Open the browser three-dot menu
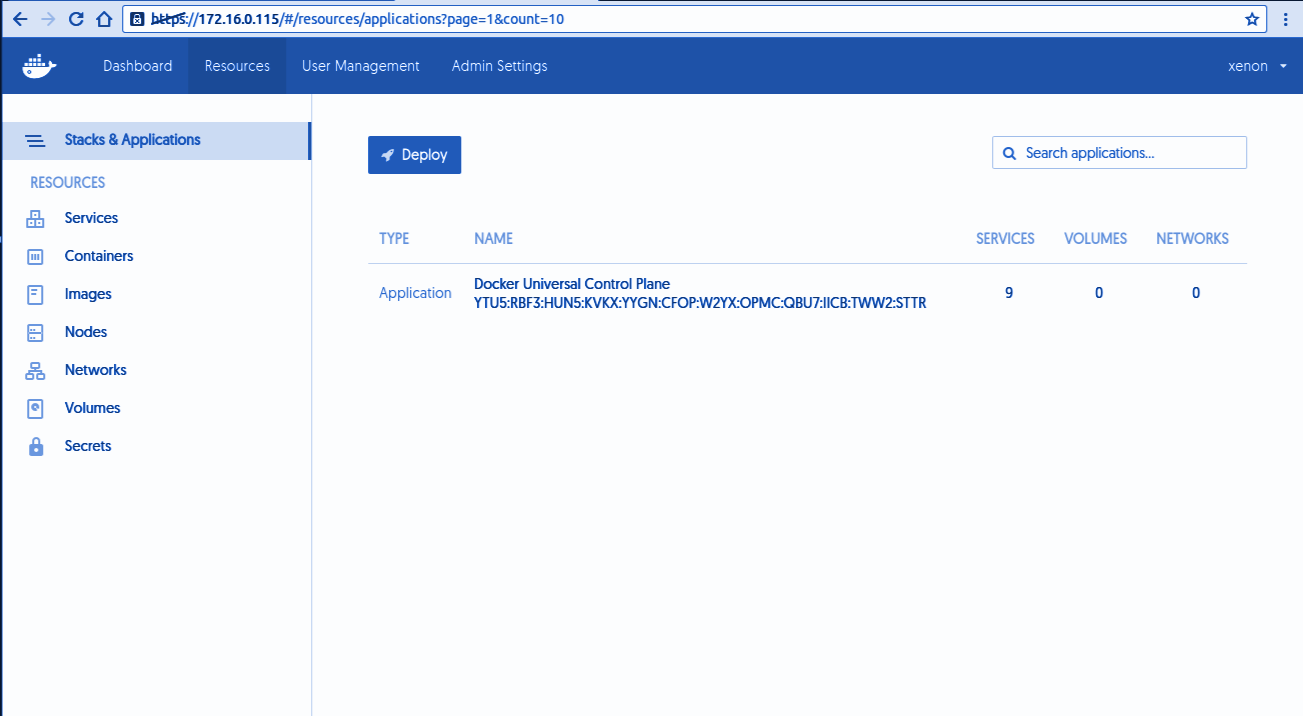This screenshot has height=716, width=1303. (x=1285, y=19)
